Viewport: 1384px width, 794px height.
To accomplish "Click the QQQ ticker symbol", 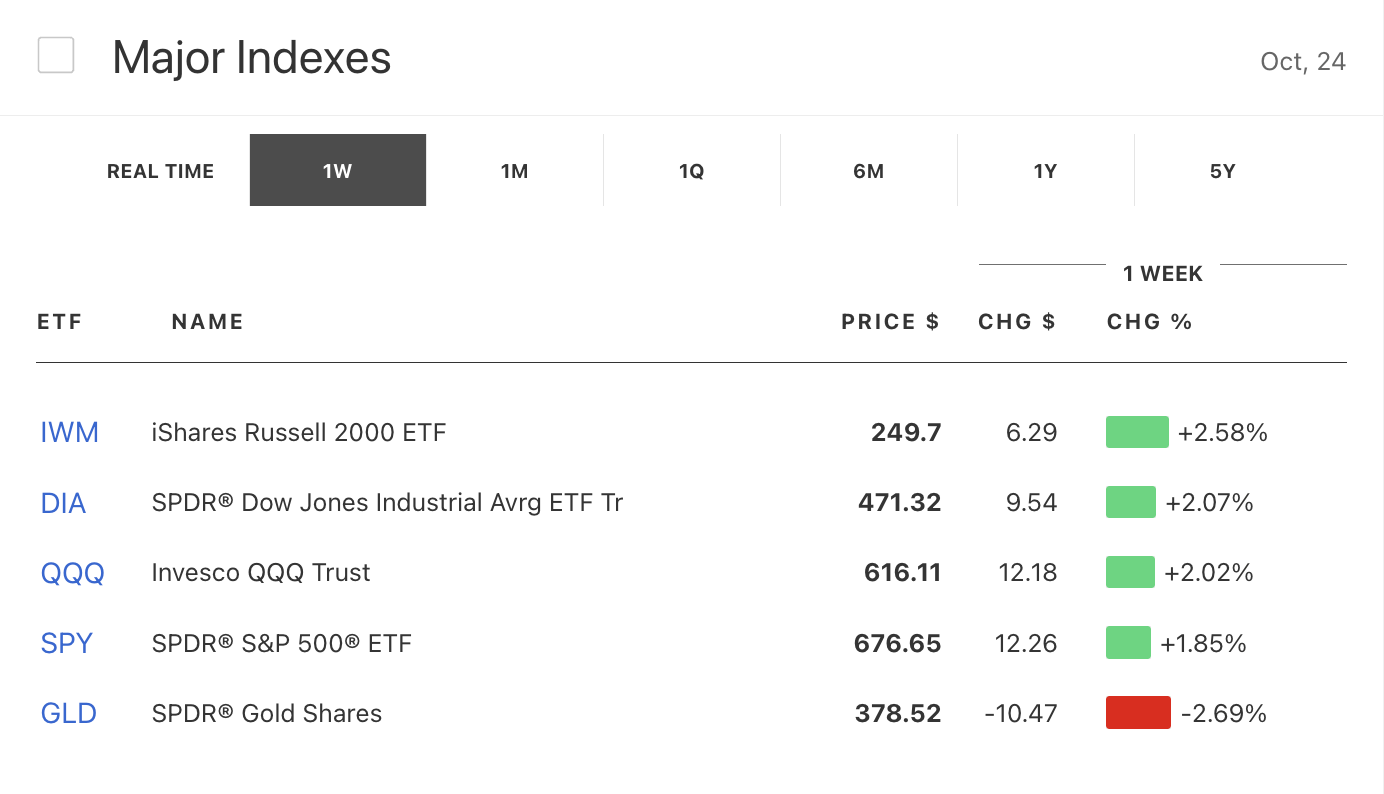I will pos(73,573).
